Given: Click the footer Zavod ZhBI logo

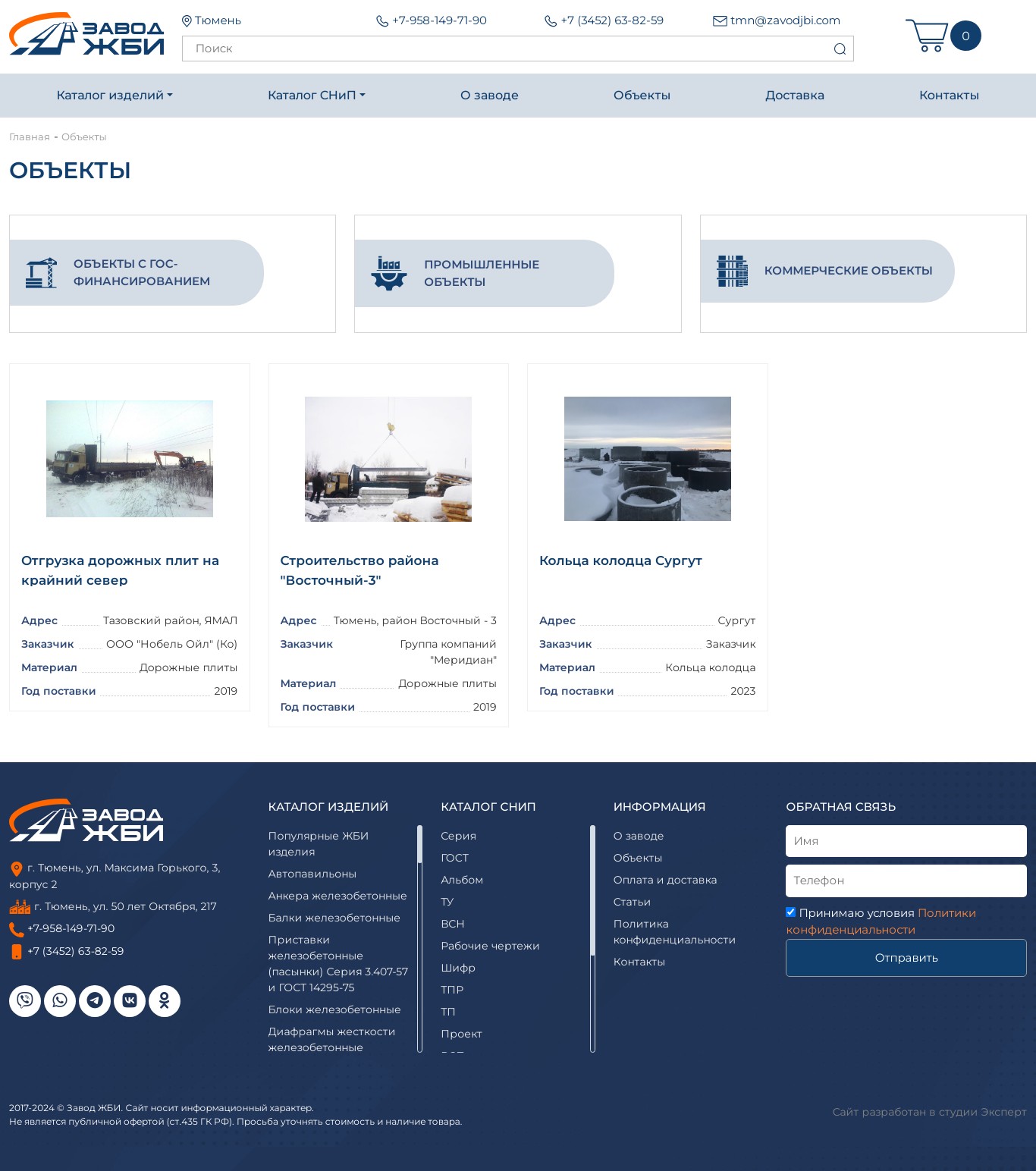Looking at the screenshot, I should pyautogui.click(x=86, y=821).
